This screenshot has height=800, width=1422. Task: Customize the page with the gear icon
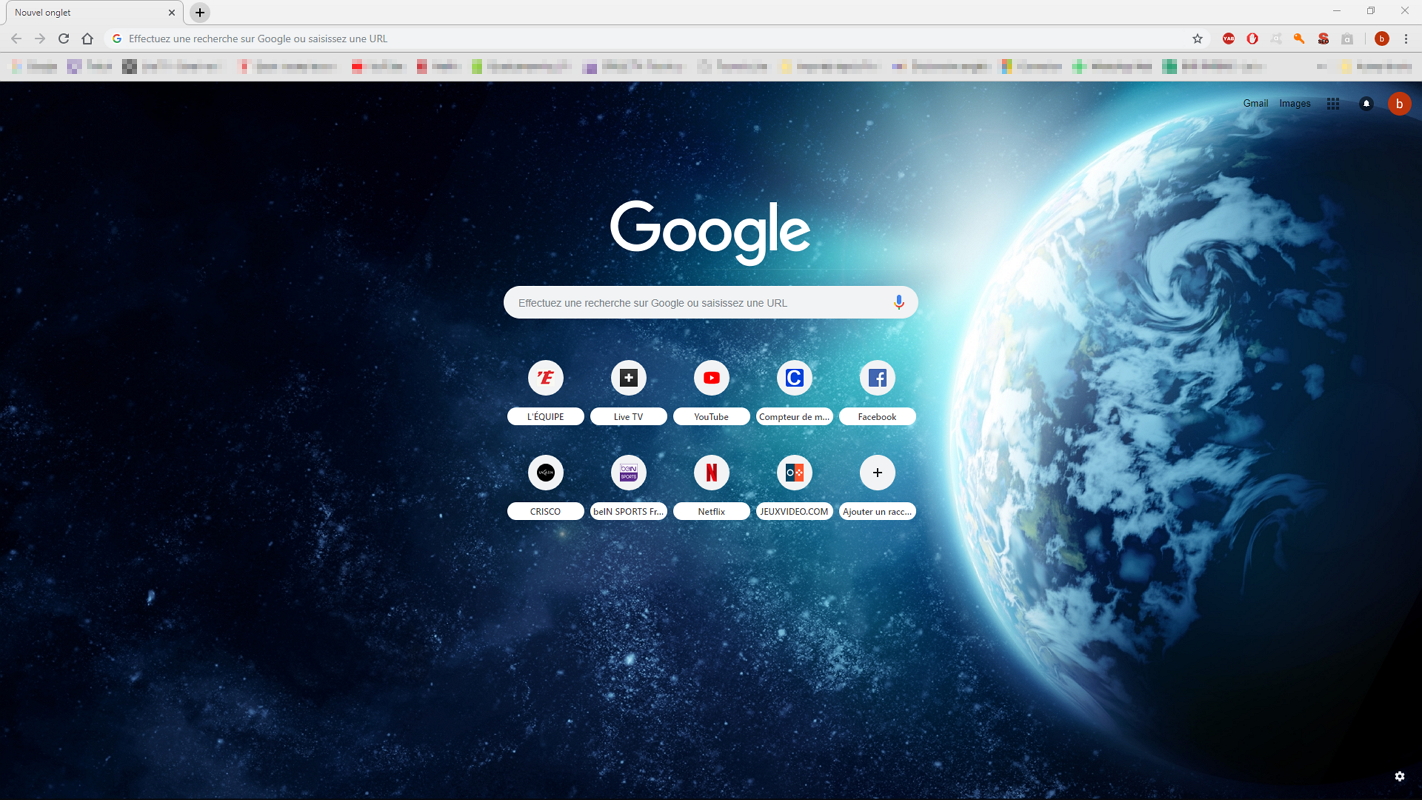1399,776
